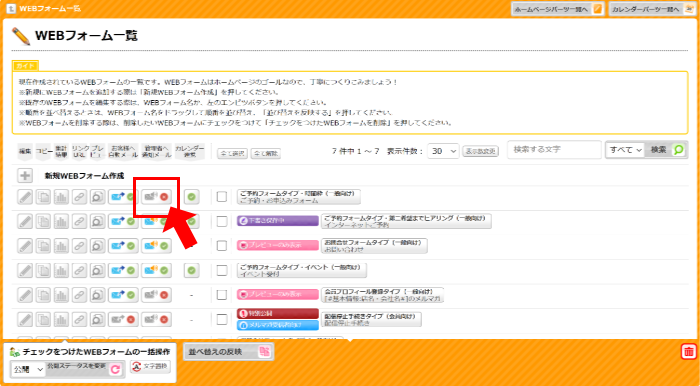Click the purple 下書き保存中 status badge
The width and height of the screenshot is (700, 386).
(x=278, y=221)
